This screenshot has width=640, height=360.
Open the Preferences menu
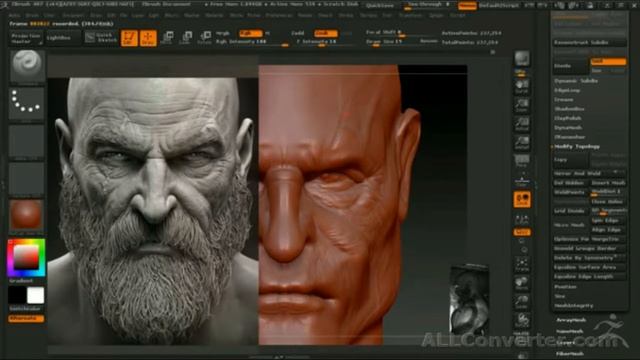279,16
